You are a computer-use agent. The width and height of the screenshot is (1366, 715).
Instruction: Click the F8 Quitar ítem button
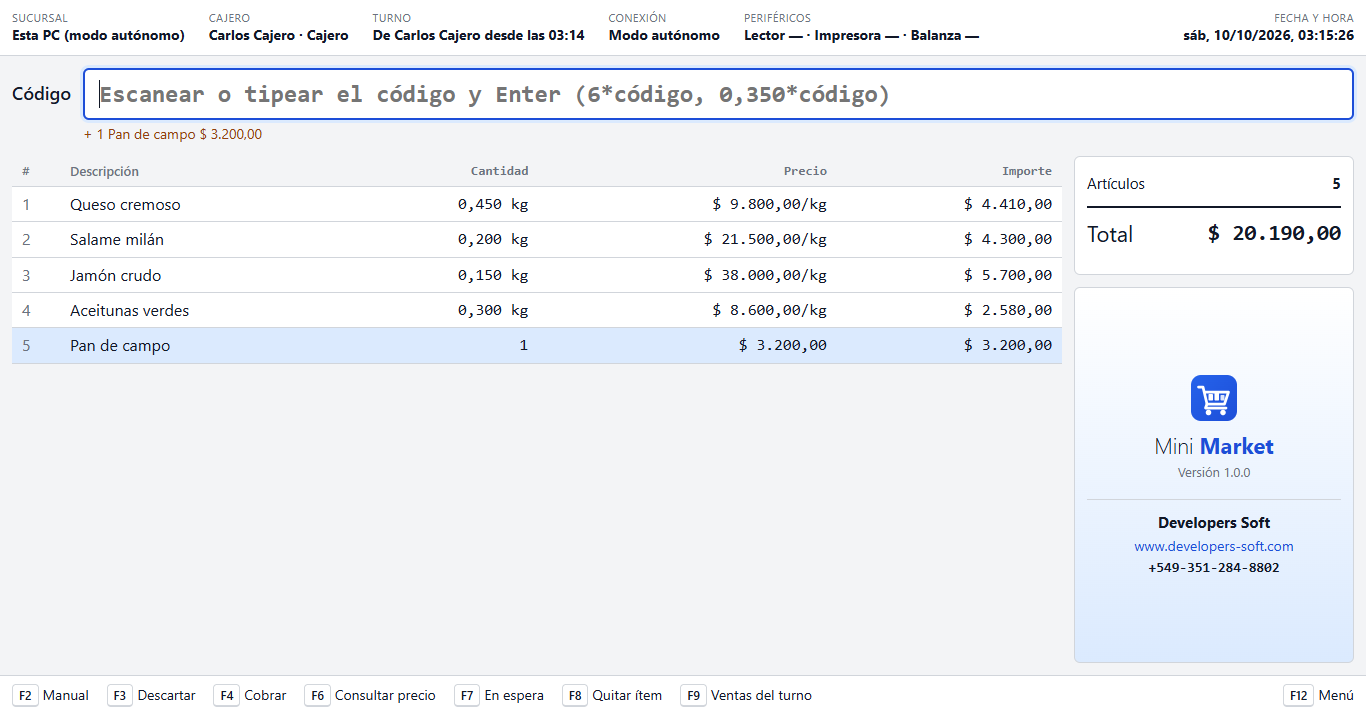pos(613,695)
